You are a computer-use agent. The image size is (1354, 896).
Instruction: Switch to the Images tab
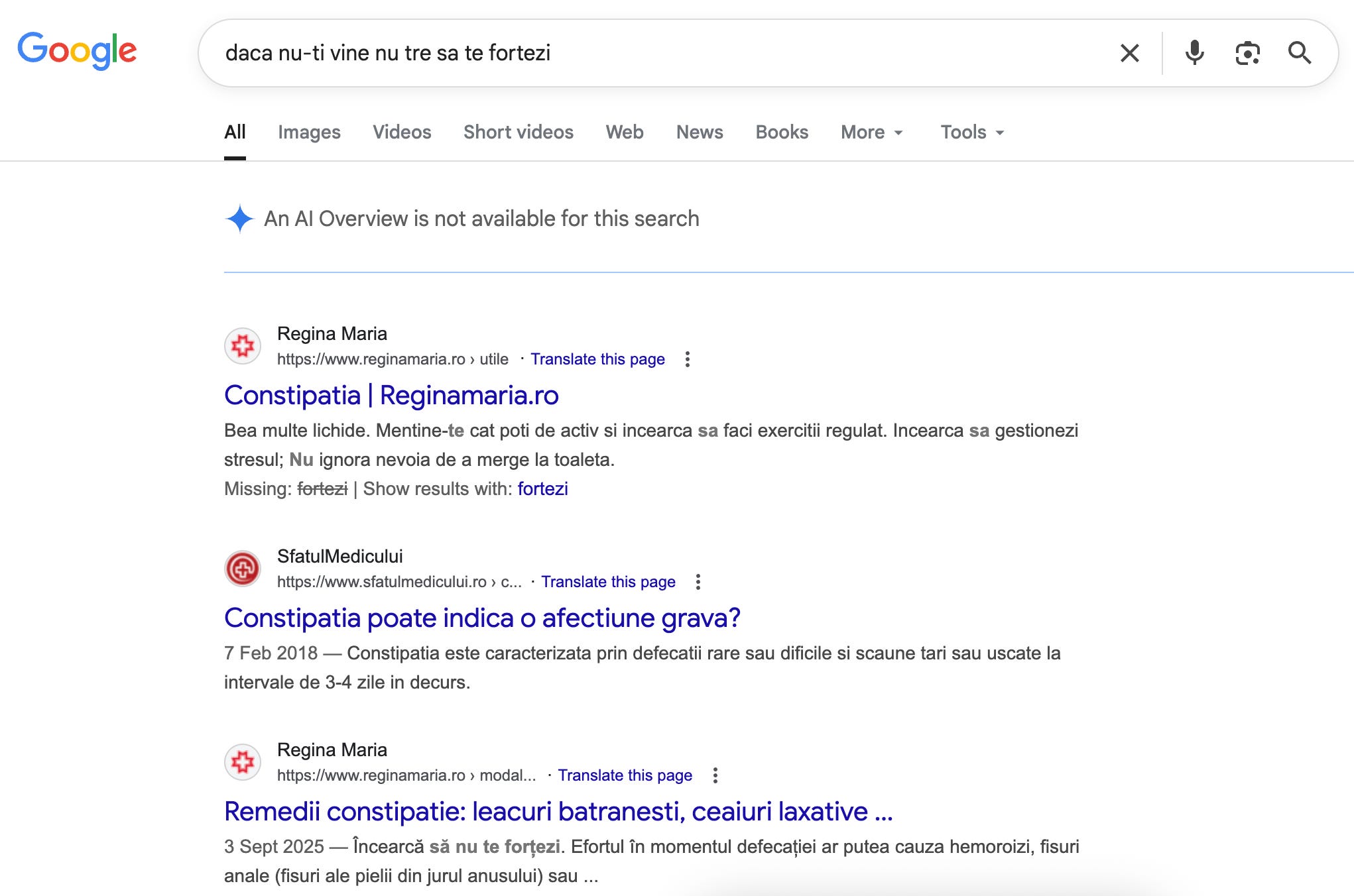(x=309, y=133)
